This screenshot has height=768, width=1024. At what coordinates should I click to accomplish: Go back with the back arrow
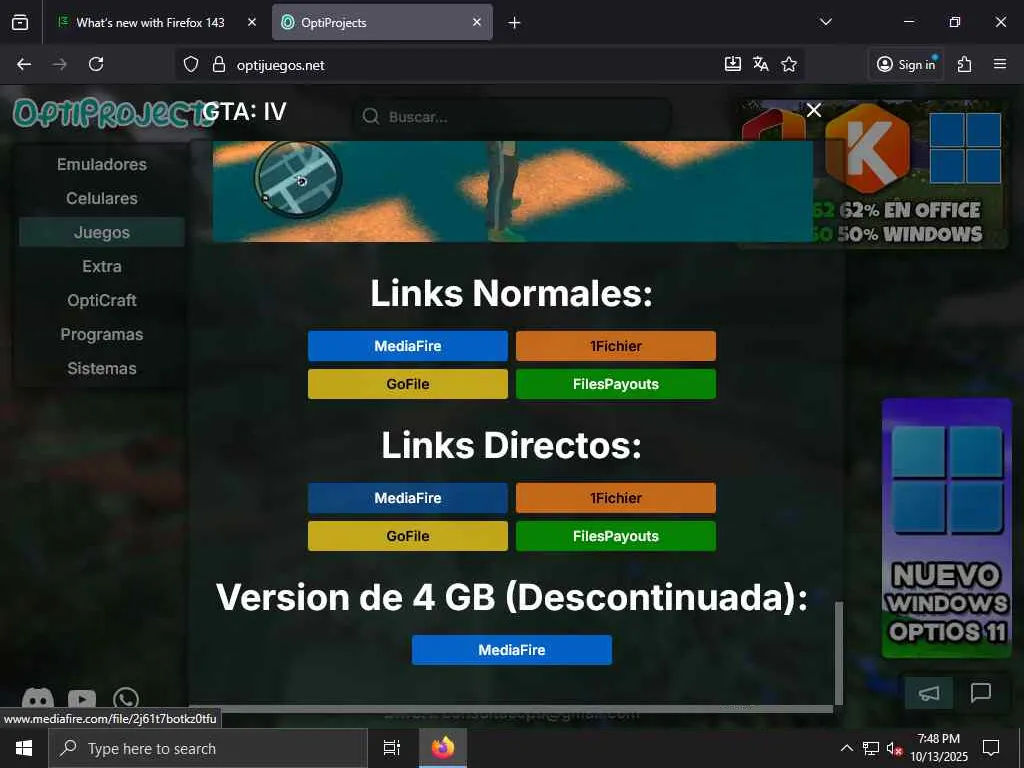[24, 64]
